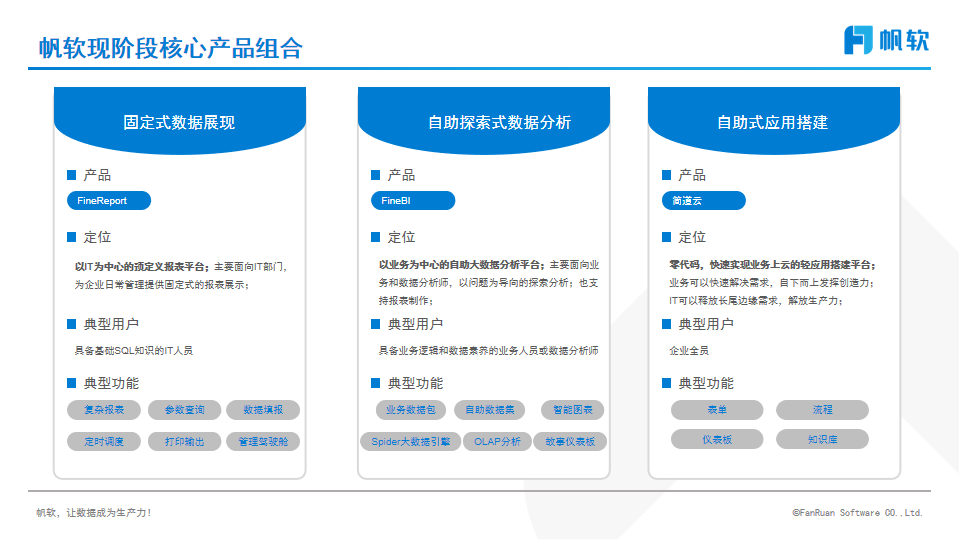Click the 固定式数据展现 card header
Screen dimensions: 960x540
[179, 120]
